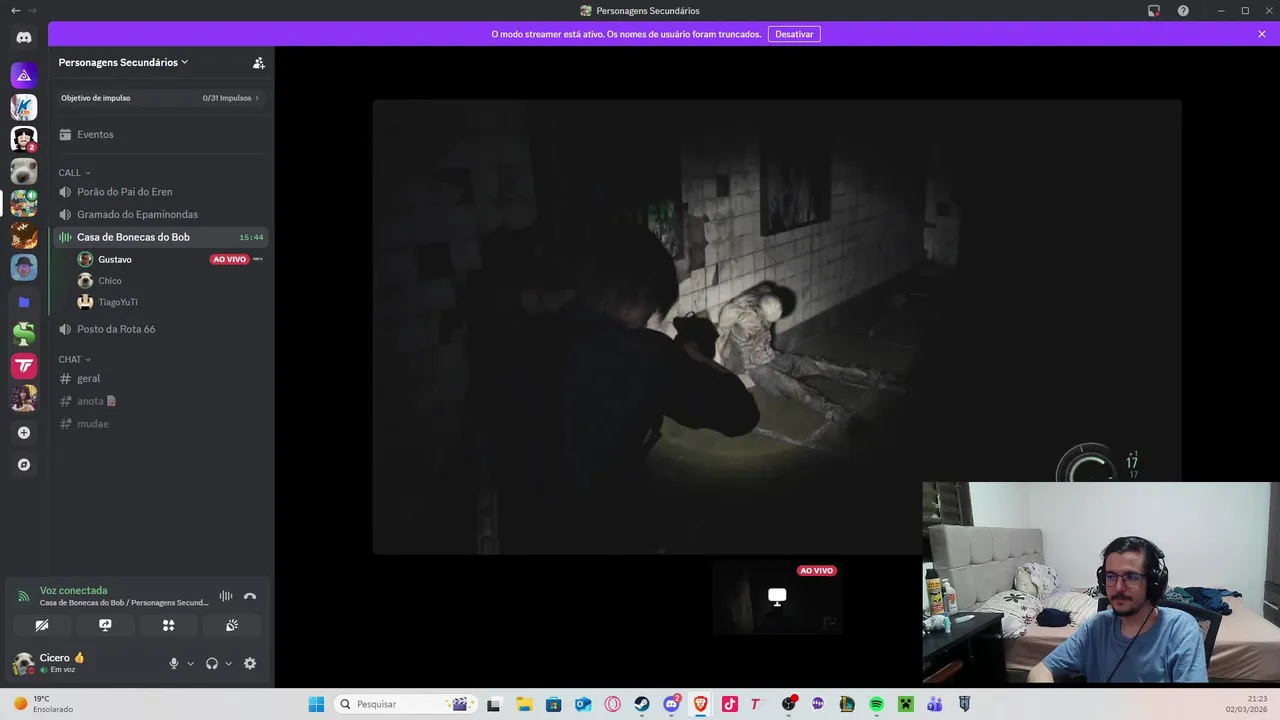Toggle noise suppression waveform icon
1280x720 pixels.
(226, 596)
